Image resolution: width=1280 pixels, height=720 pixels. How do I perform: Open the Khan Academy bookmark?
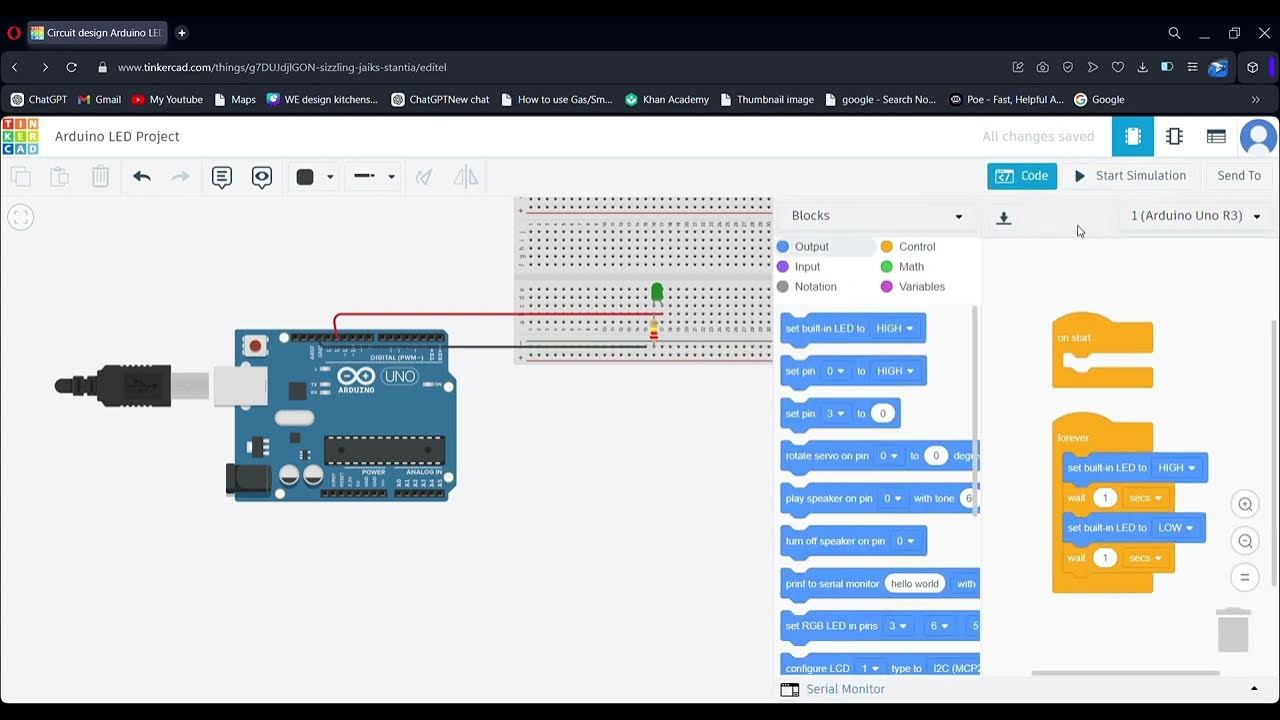click(x=667, y=100)
